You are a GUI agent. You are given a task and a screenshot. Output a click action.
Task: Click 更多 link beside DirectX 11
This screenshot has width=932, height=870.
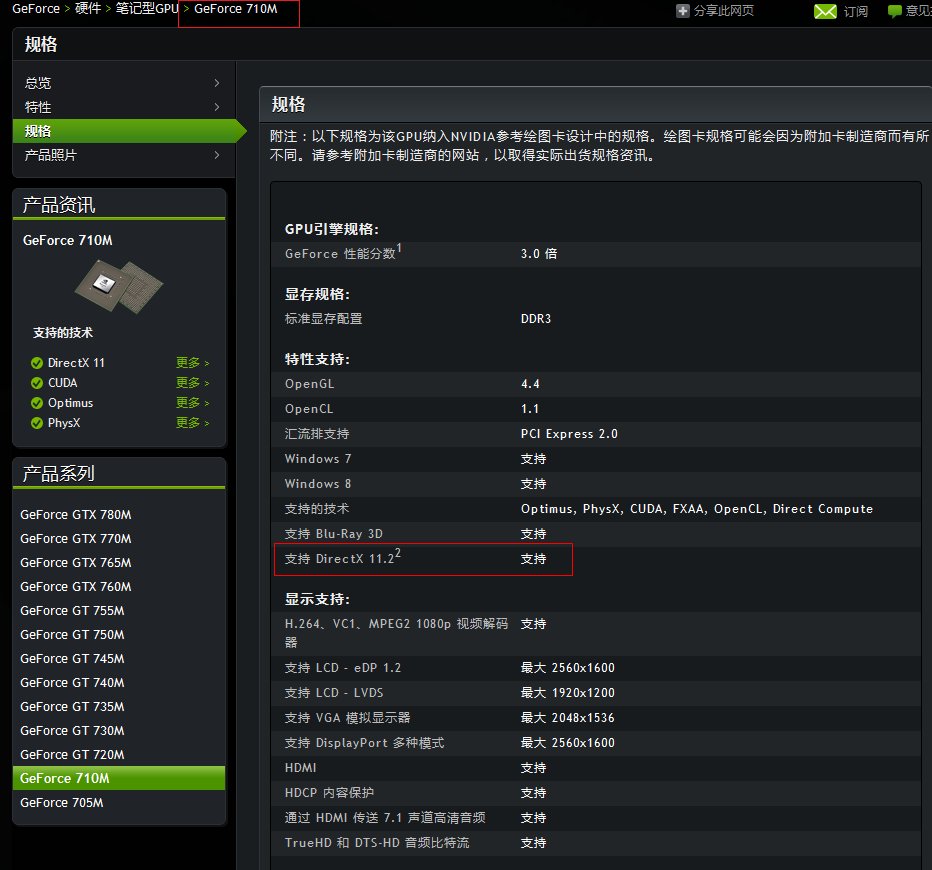pyautogui.click(x=192, y=362)
